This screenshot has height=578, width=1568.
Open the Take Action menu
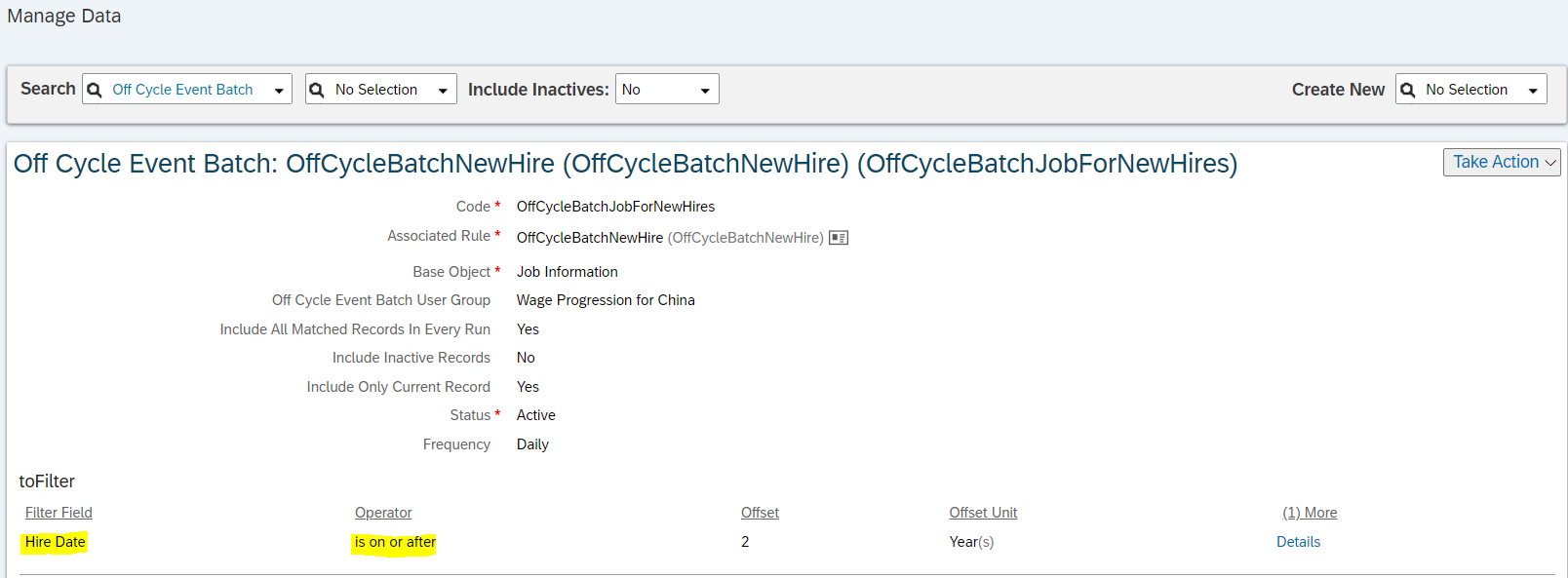(x=1502, y=162)
